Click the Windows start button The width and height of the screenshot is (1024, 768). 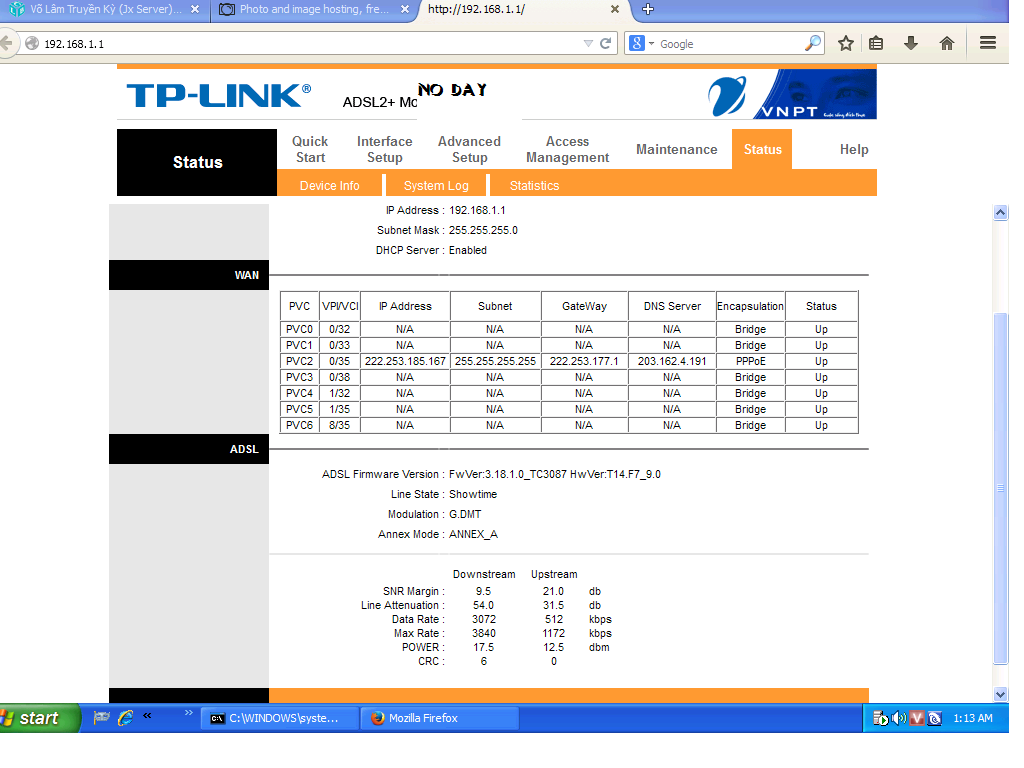click(x=39, y=718)
